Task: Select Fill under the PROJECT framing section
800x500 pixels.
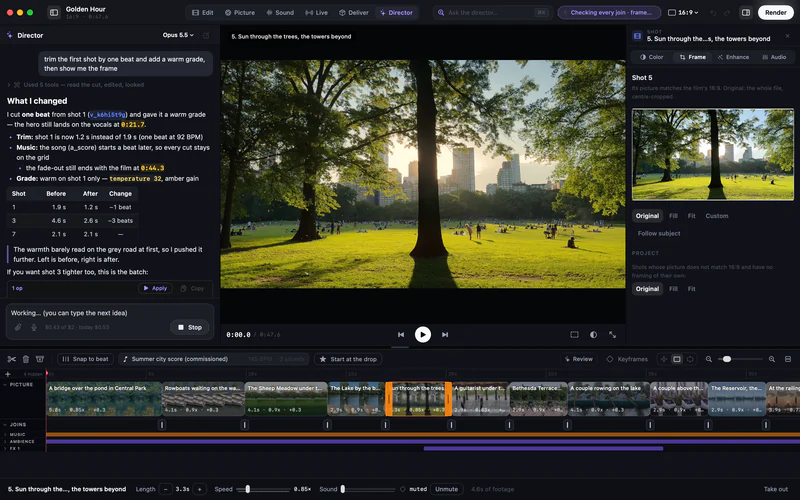Action: pos(673,289)
